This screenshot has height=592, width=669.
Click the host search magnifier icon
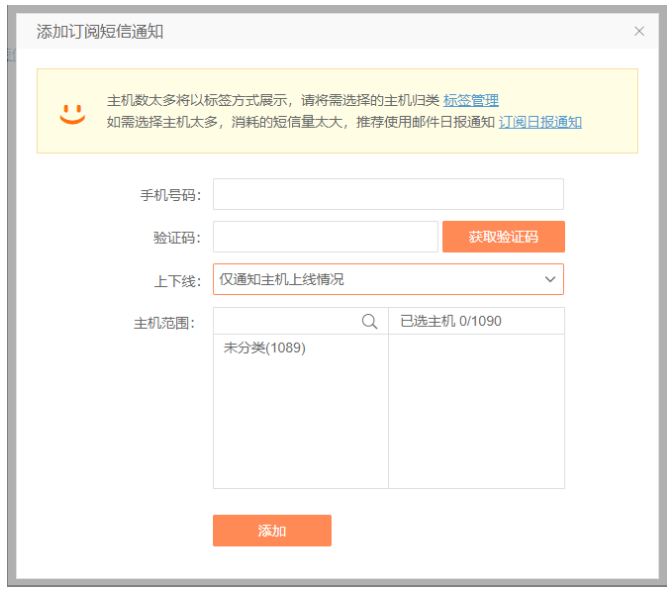tap(369, 321)
